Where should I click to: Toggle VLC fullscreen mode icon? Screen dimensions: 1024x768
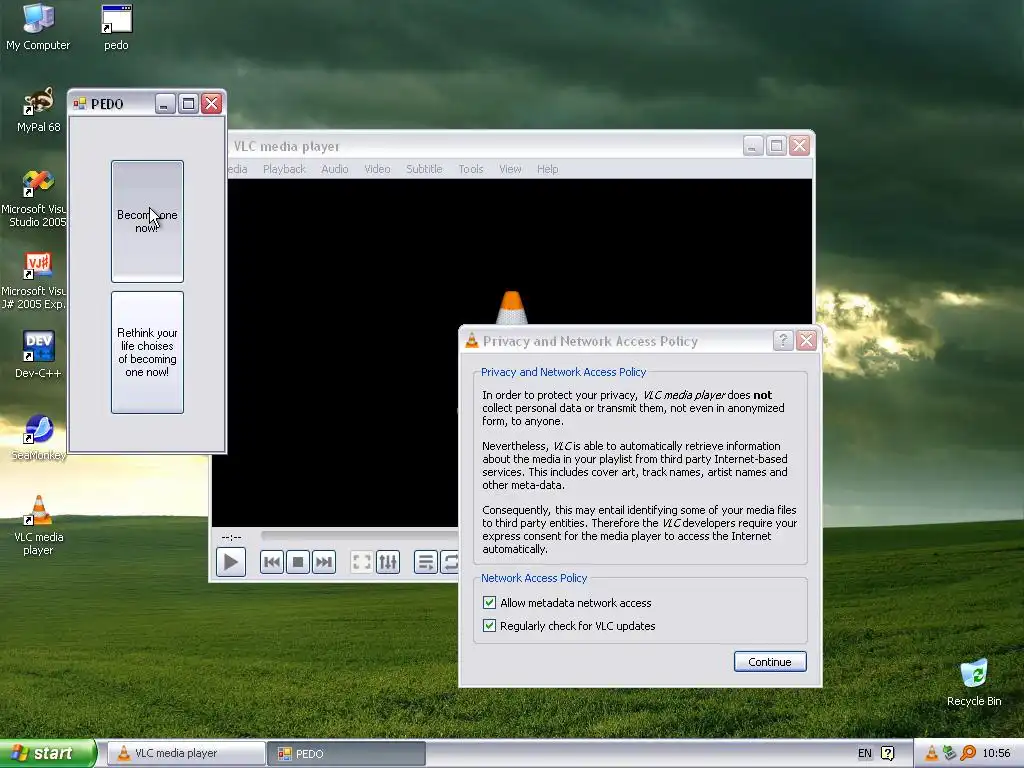point(361,562)
